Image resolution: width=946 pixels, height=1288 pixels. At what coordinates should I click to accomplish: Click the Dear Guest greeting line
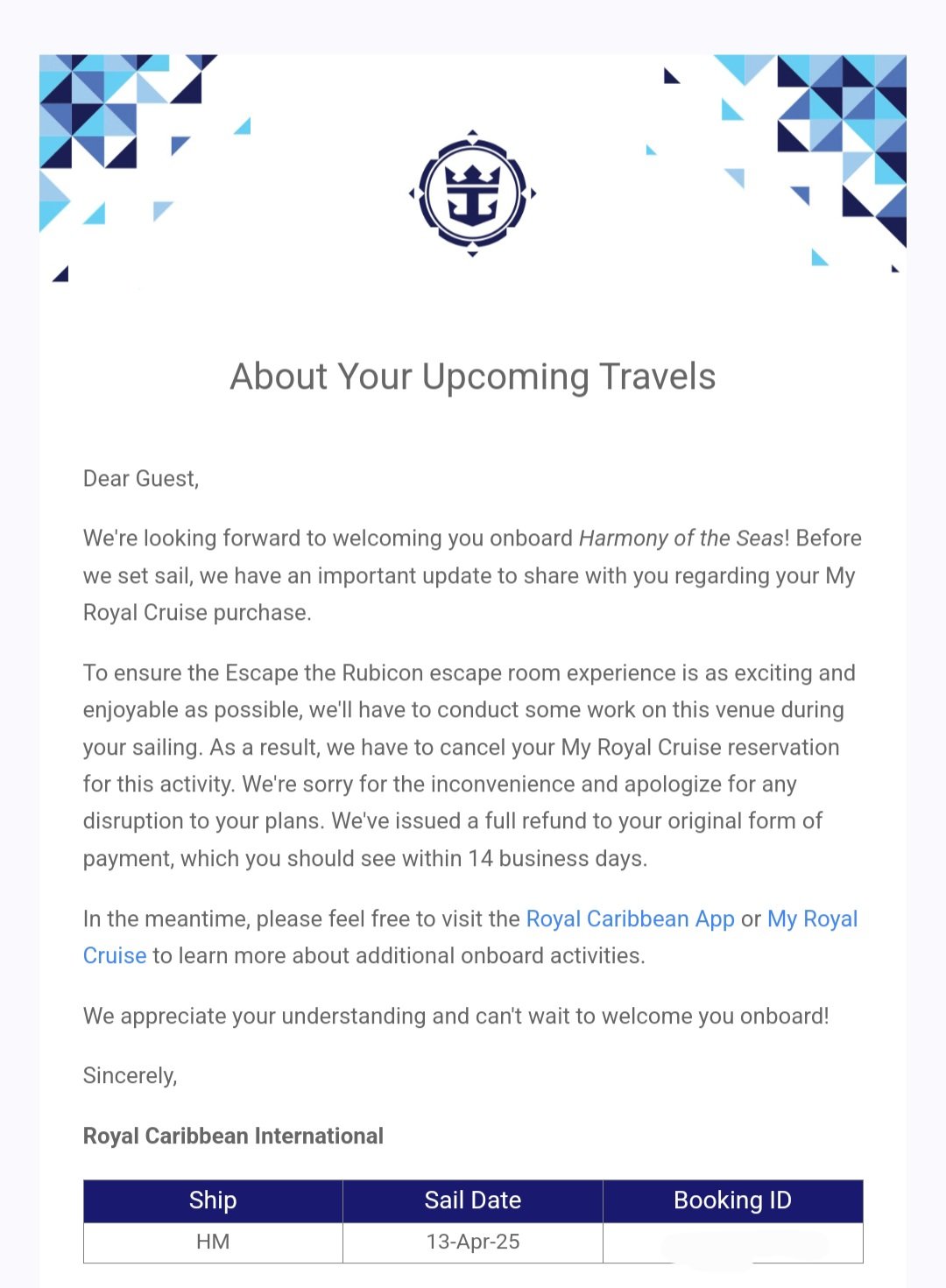tap(141, 479)
